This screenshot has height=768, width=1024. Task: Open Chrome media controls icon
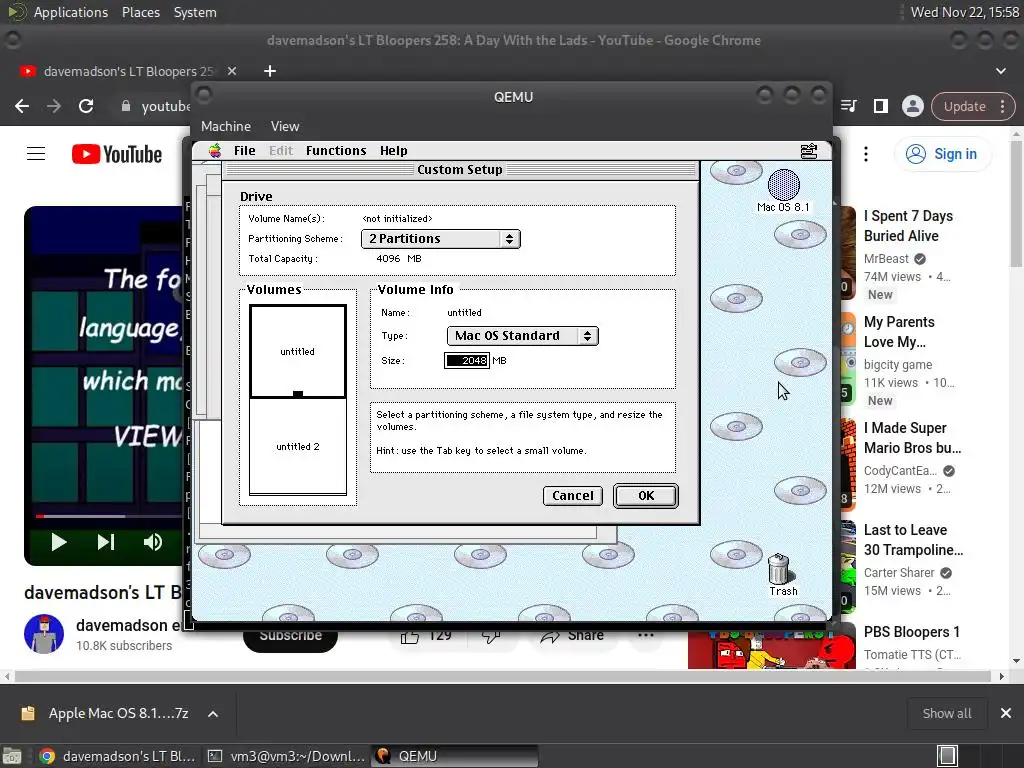tap(848, 106)
